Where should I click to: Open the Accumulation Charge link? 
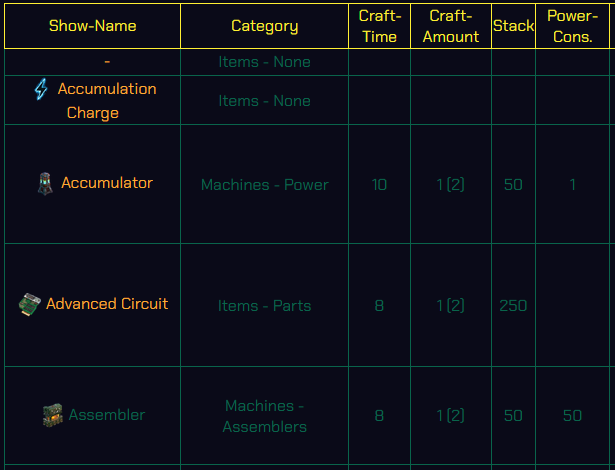[x=107, y=101]
